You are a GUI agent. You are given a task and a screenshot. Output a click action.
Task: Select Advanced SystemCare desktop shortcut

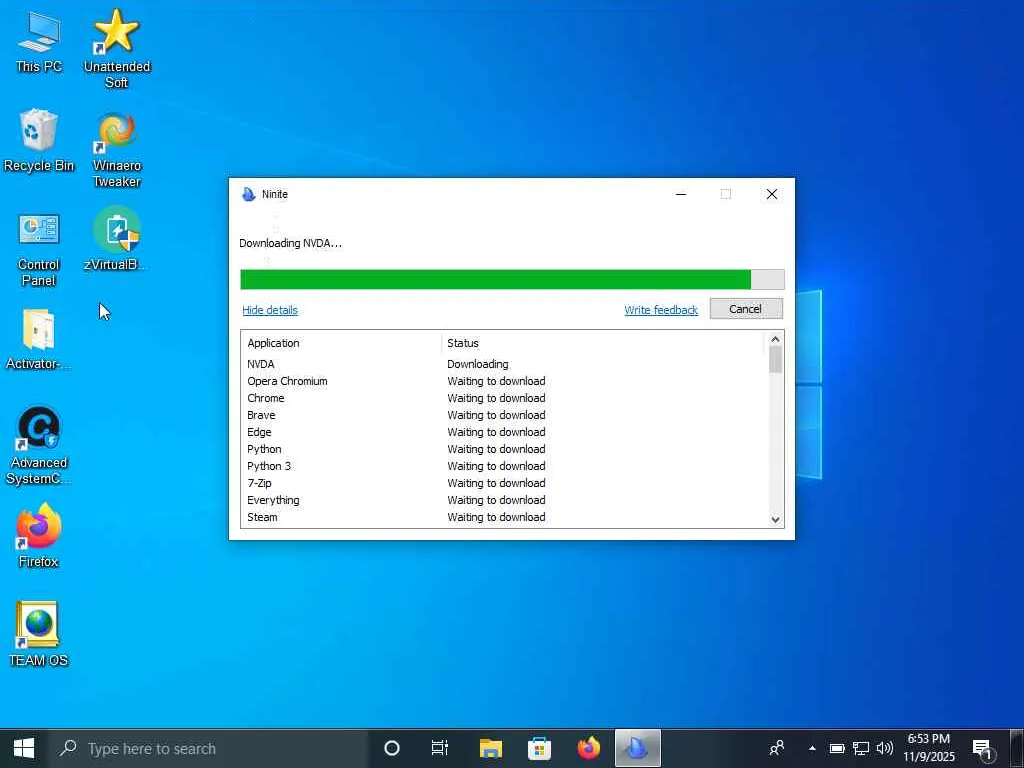tap(39, 446)
